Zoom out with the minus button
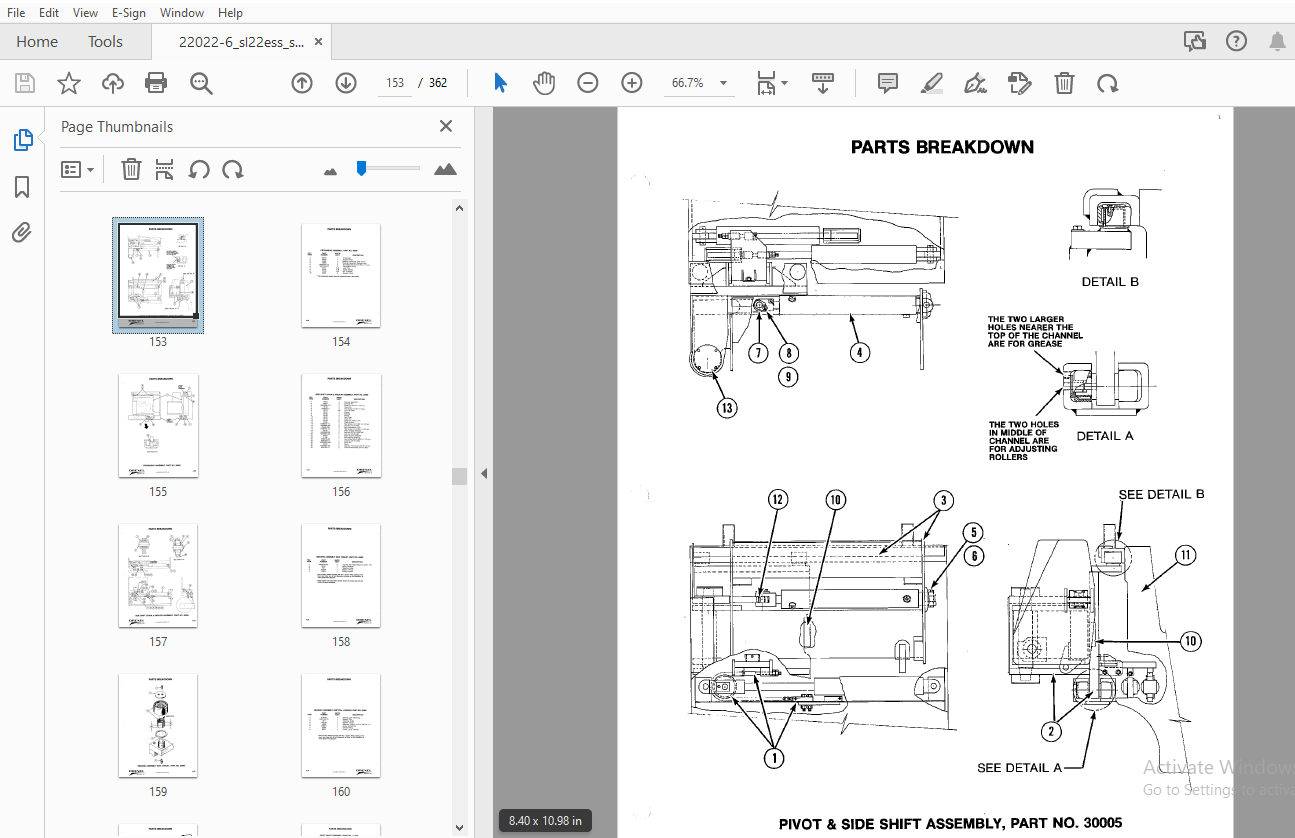 [588, 83]
